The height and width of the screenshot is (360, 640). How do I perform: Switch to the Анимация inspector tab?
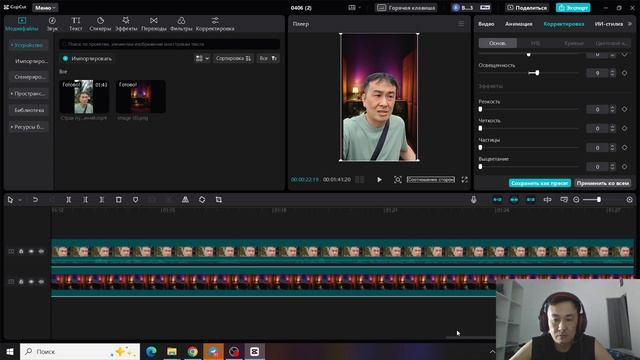[x=518, y=24]
